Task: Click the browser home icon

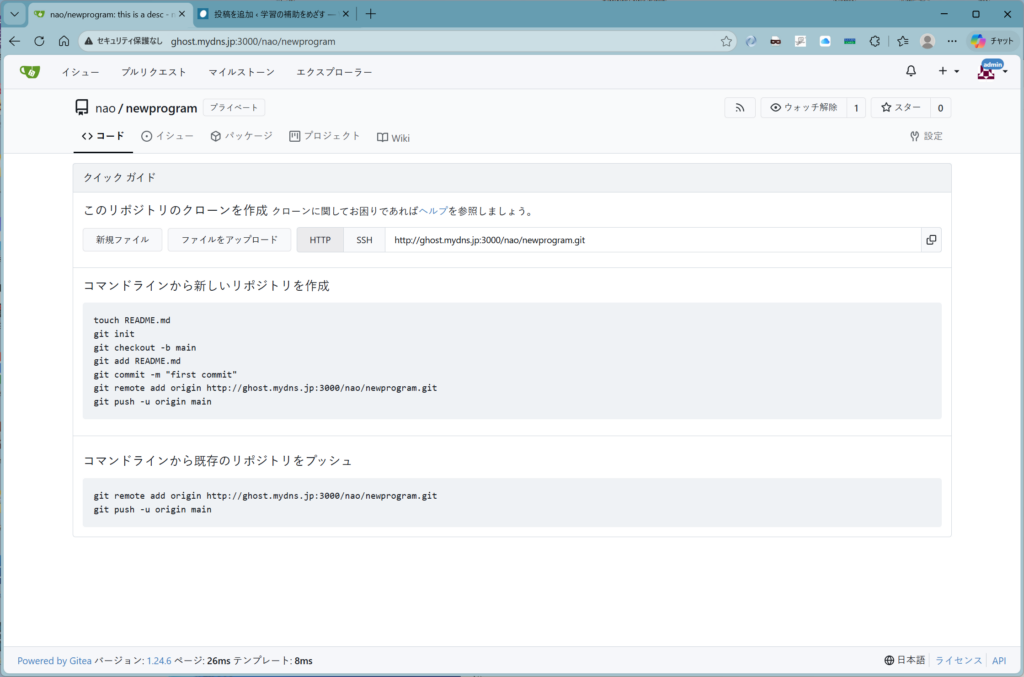Action: 64,41
